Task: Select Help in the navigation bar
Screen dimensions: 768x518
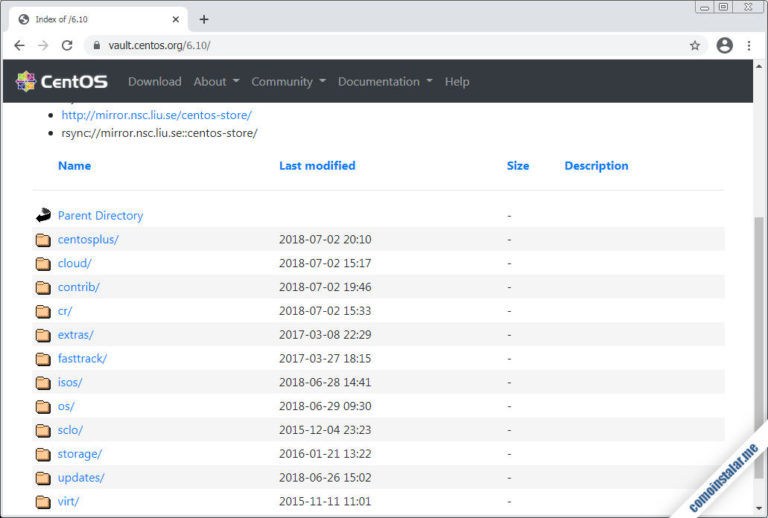Action: 457,81
